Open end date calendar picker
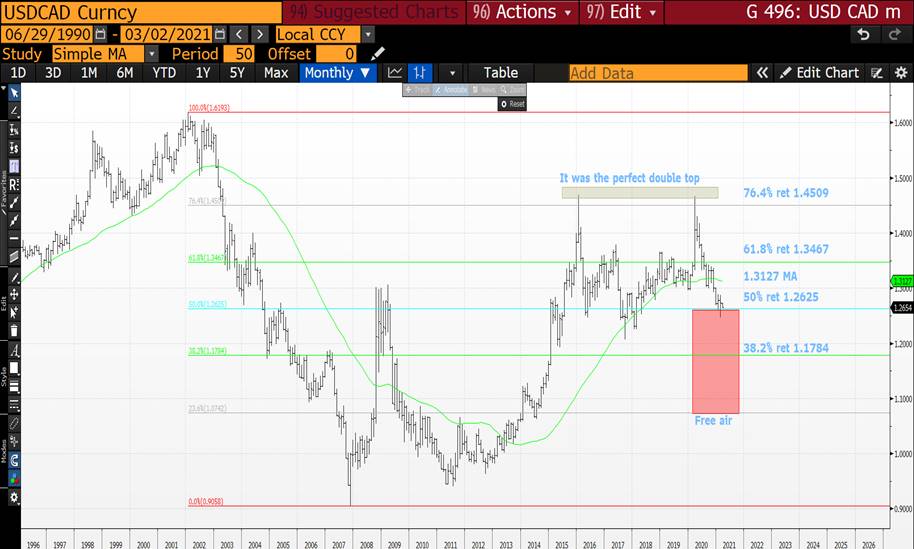The height and width of the screenshot is (549, 914). [220, 34]
